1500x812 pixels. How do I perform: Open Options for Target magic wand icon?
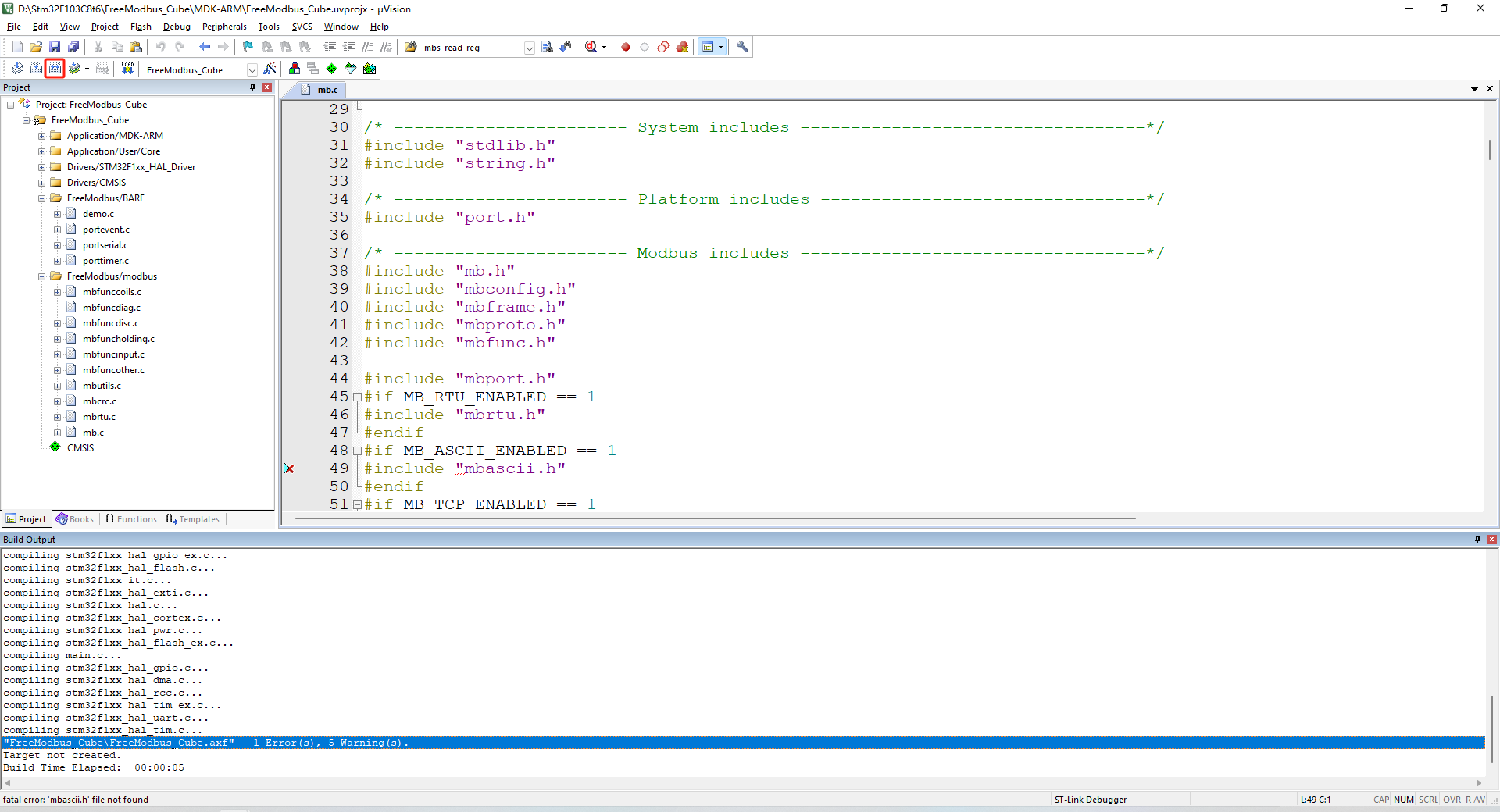tap(270, 69)
